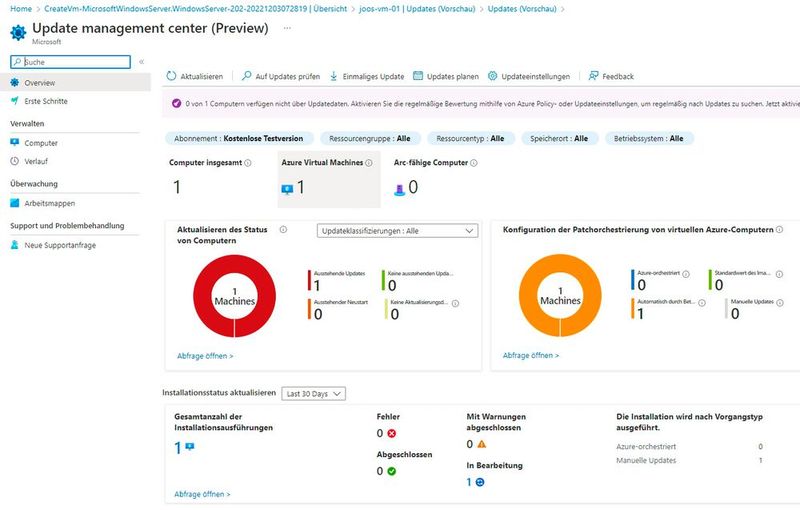Click the blue In Bearbeitung progress icon
Screen dimensions: 800x510
click(x=480, y=482)
